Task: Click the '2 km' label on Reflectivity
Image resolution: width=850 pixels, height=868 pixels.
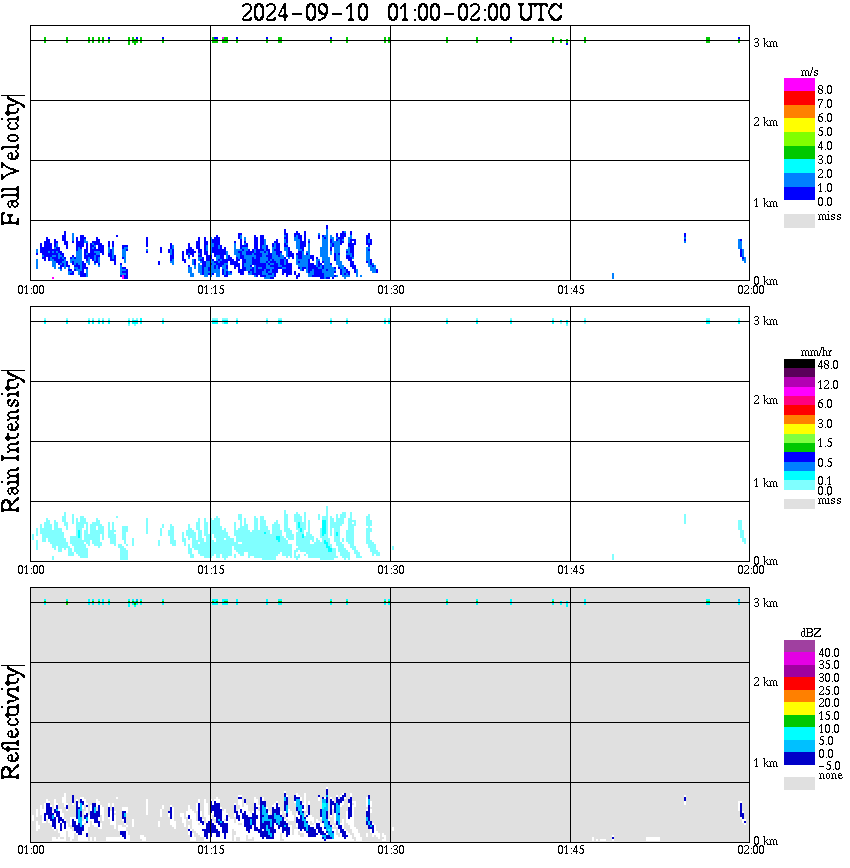Action: (x=765, y=681)
